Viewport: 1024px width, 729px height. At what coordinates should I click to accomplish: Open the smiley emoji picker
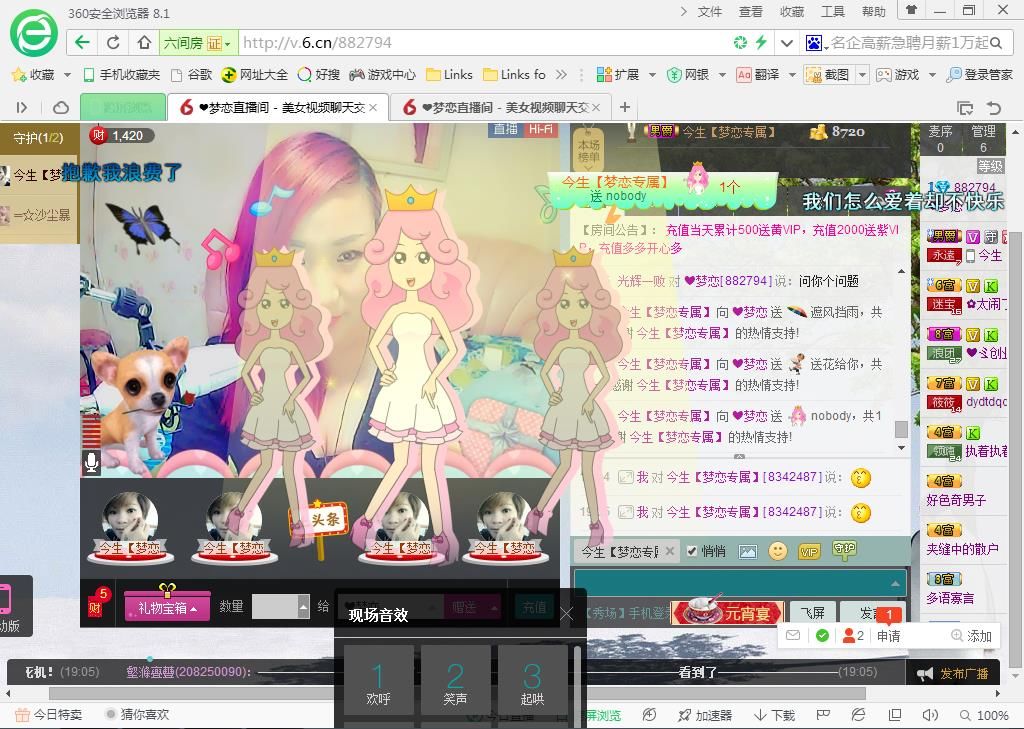click(778, 551)
